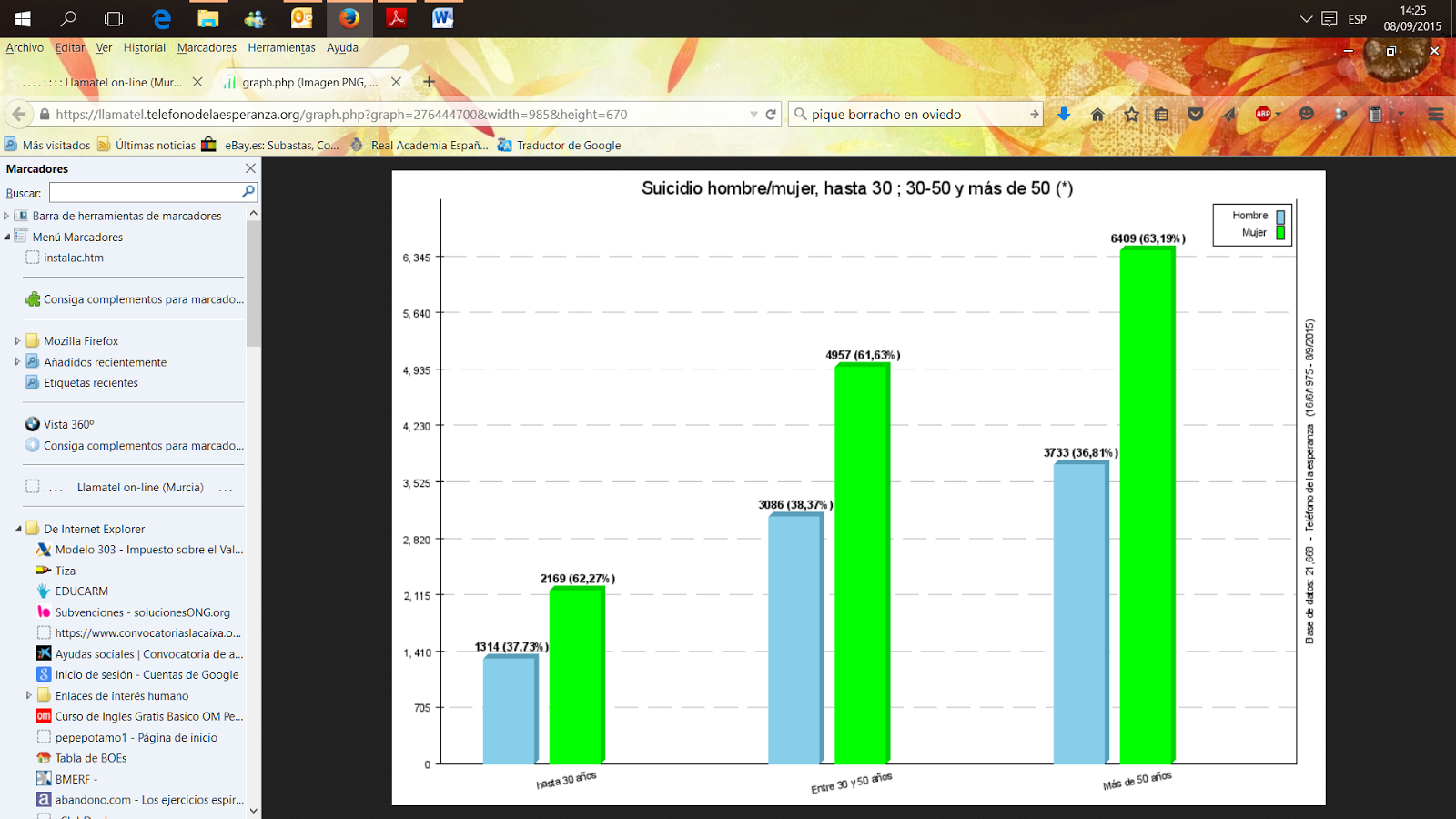
Task: Open the Herramientas menu
Action: (x=282, y=47)
